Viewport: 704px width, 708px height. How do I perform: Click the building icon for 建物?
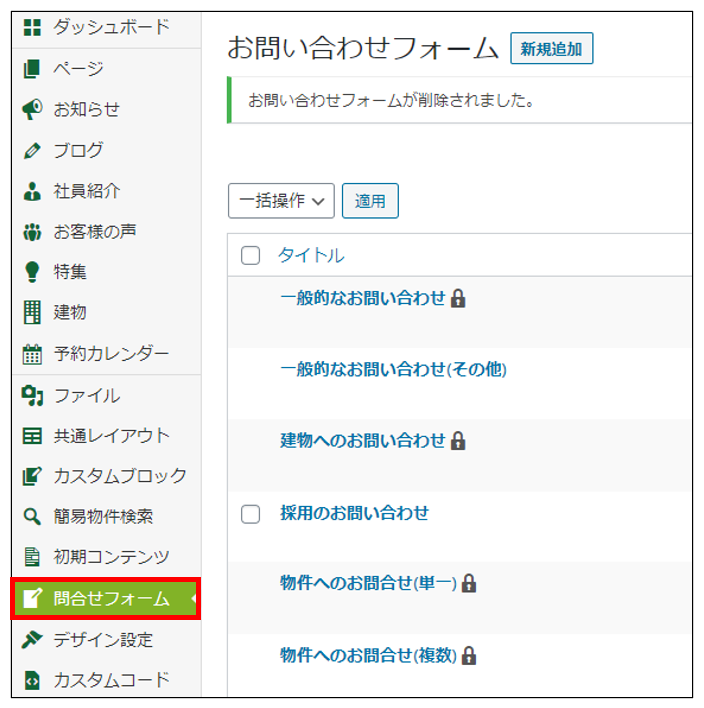point(32,313)
